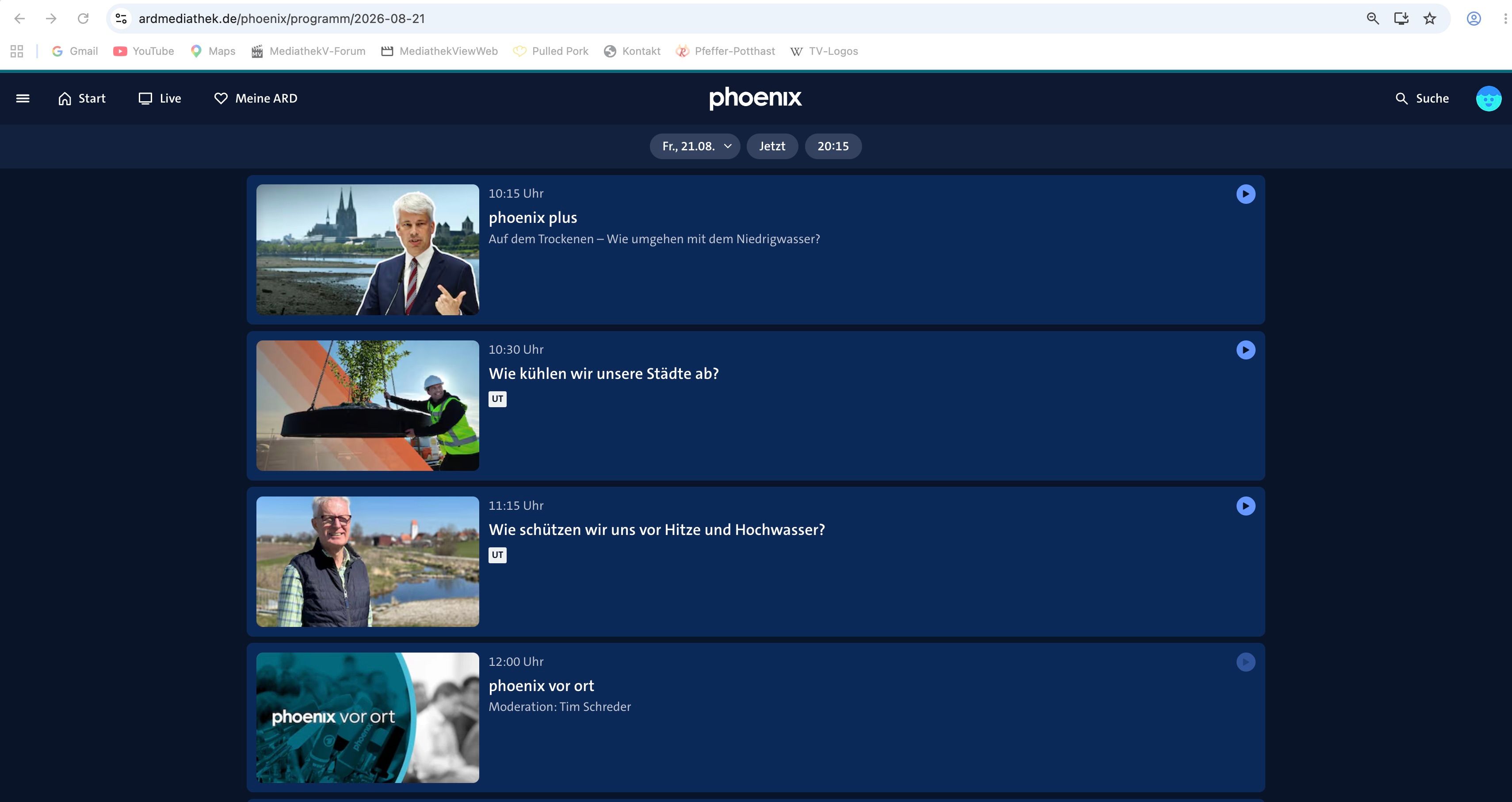
Task: Open the Suche search
Action: 1422,99
